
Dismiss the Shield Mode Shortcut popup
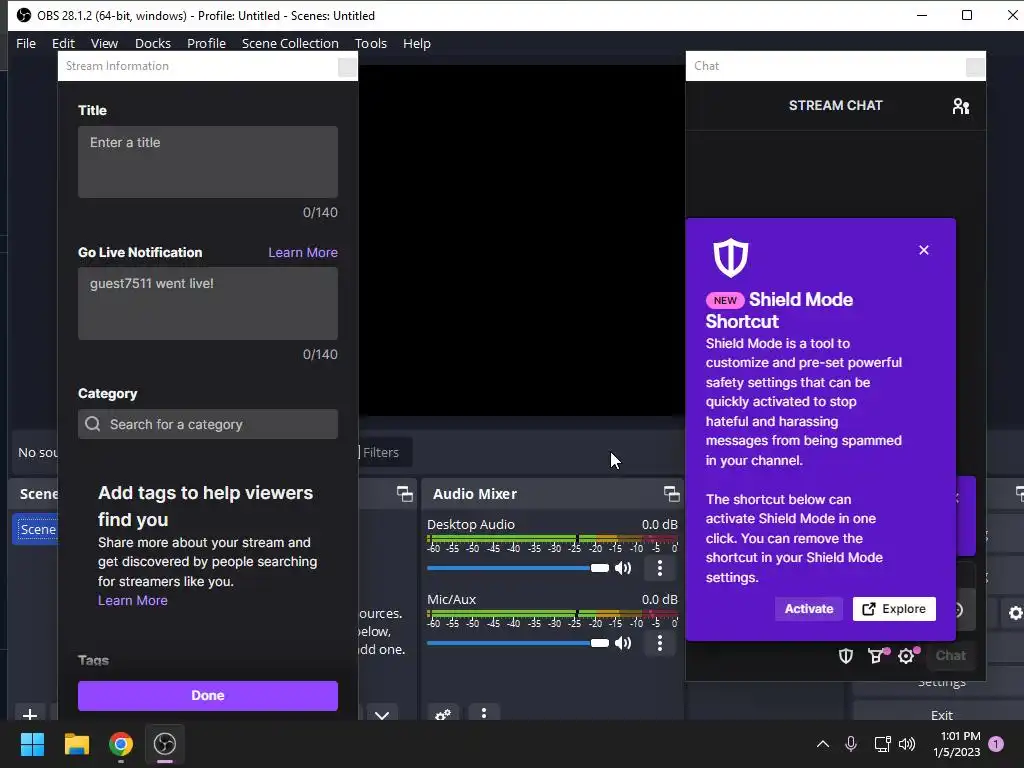[x=923, y=250]
